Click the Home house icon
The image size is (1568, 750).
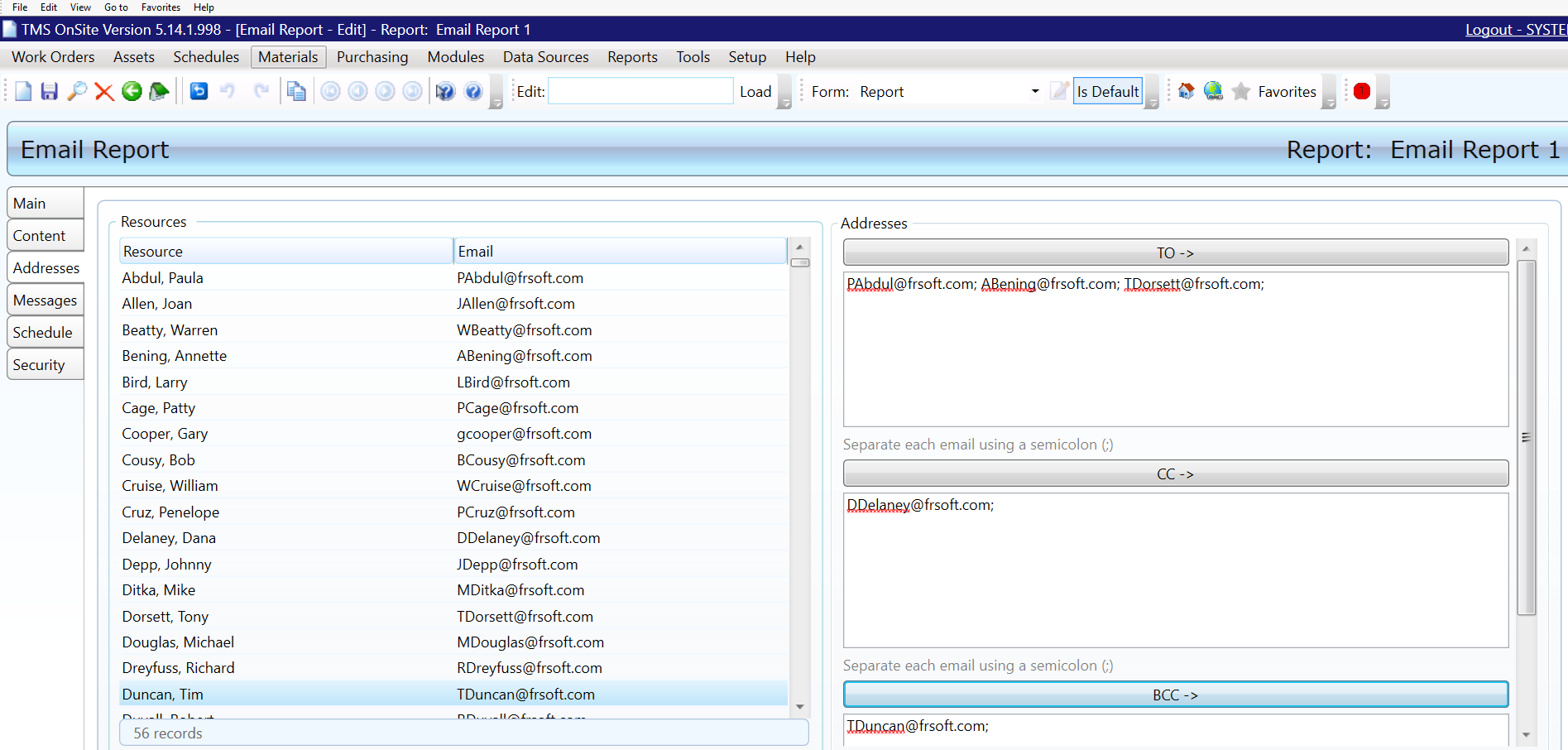(1187, 91)
